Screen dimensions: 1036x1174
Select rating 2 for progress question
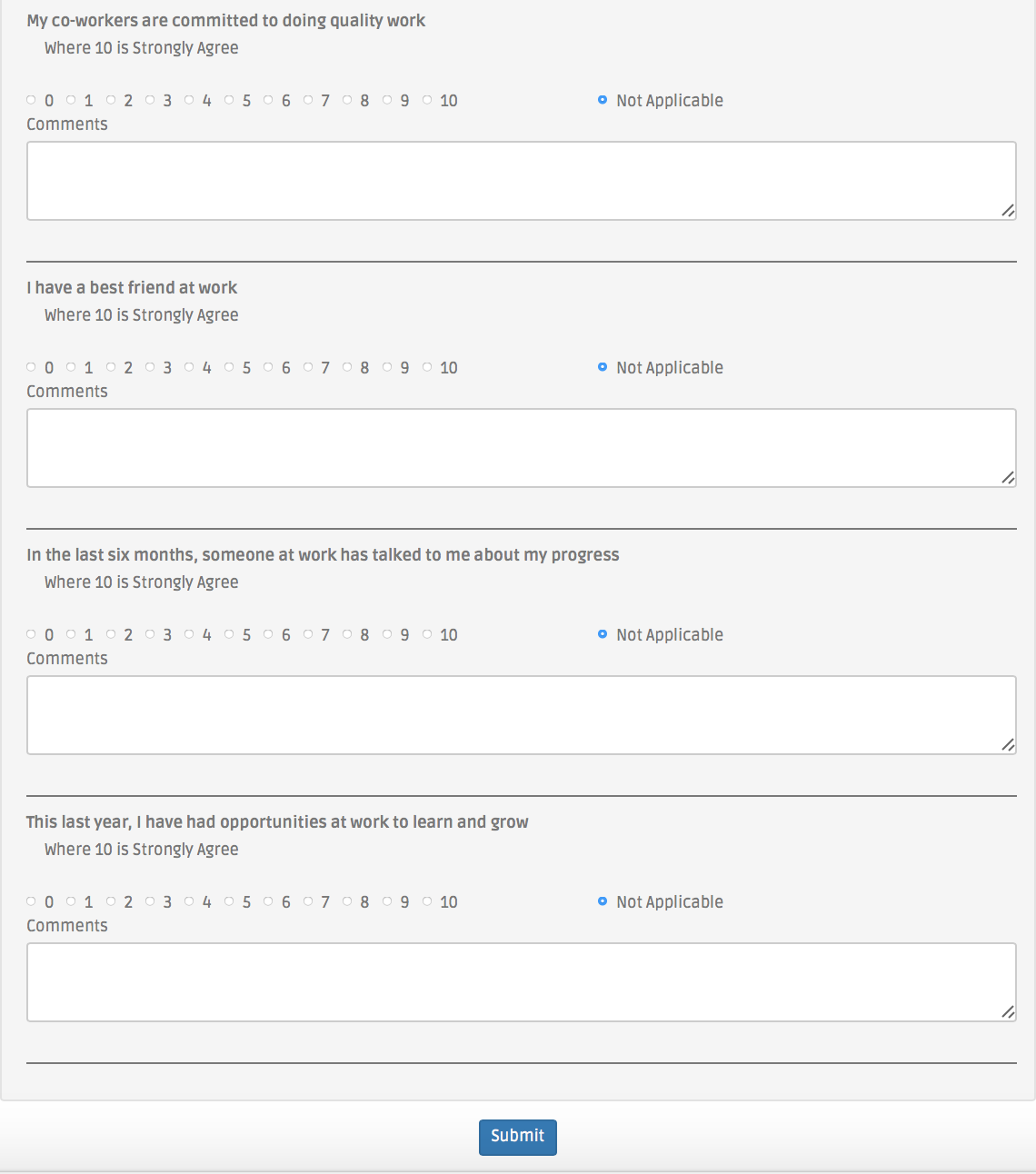pos(110,634)
